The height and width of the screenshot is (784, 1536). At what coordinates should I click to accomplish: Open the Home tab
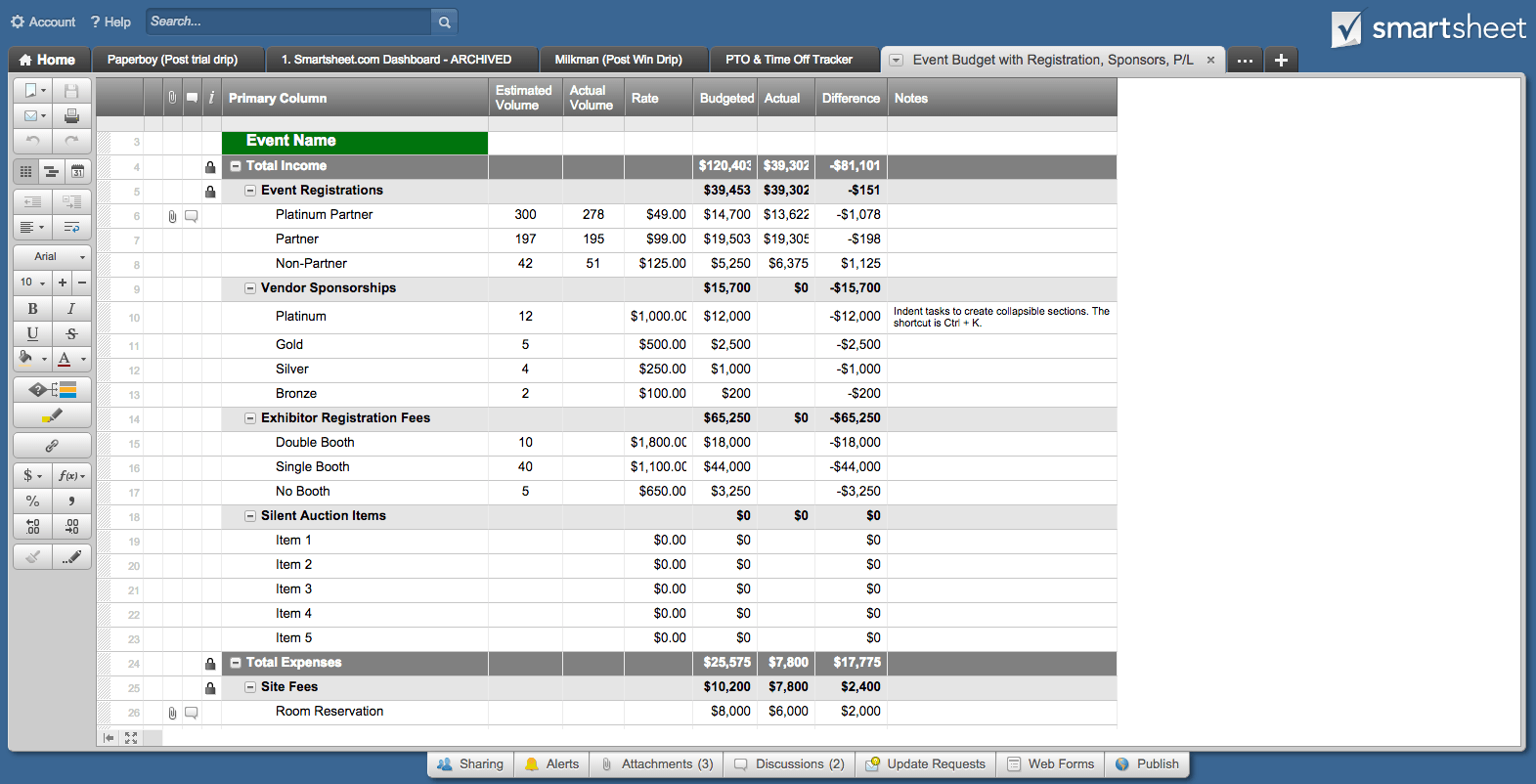[47, 60]
